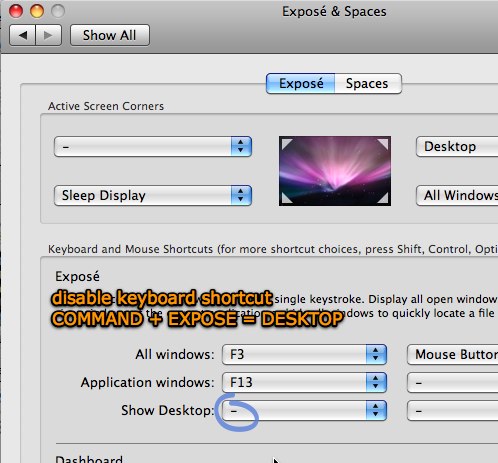
Task: Click the screen corners preview thumbnail
Action: 335,171
